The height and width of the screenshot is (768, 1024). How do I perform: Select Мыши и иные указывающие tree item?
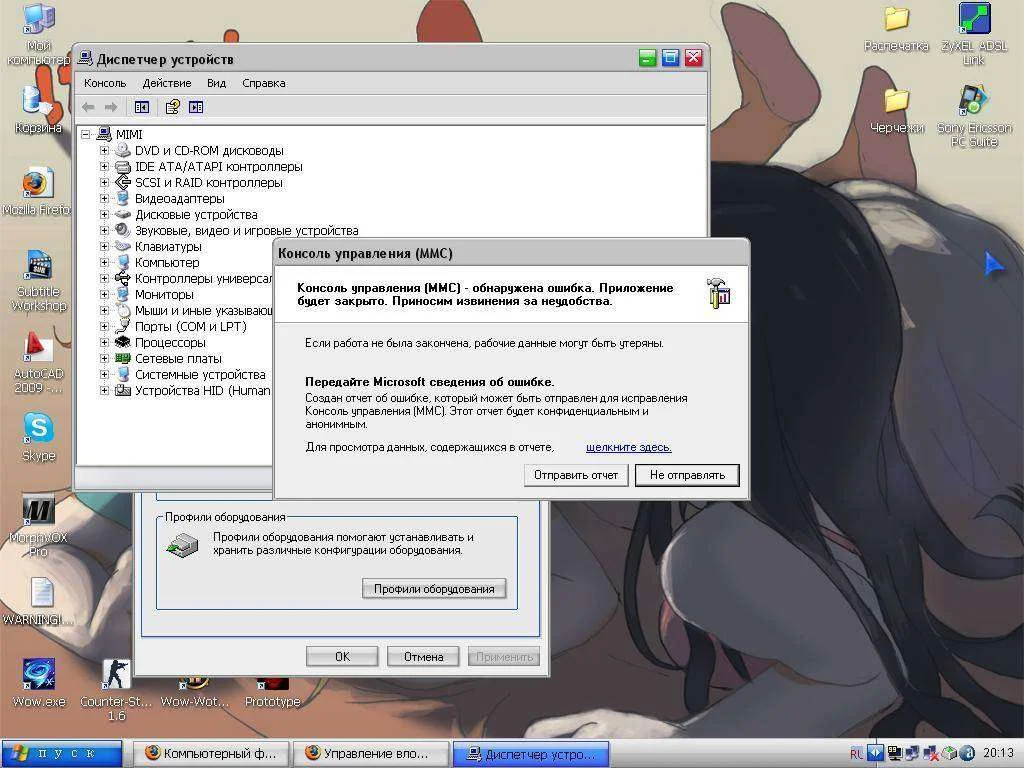[x=203, y=311]
